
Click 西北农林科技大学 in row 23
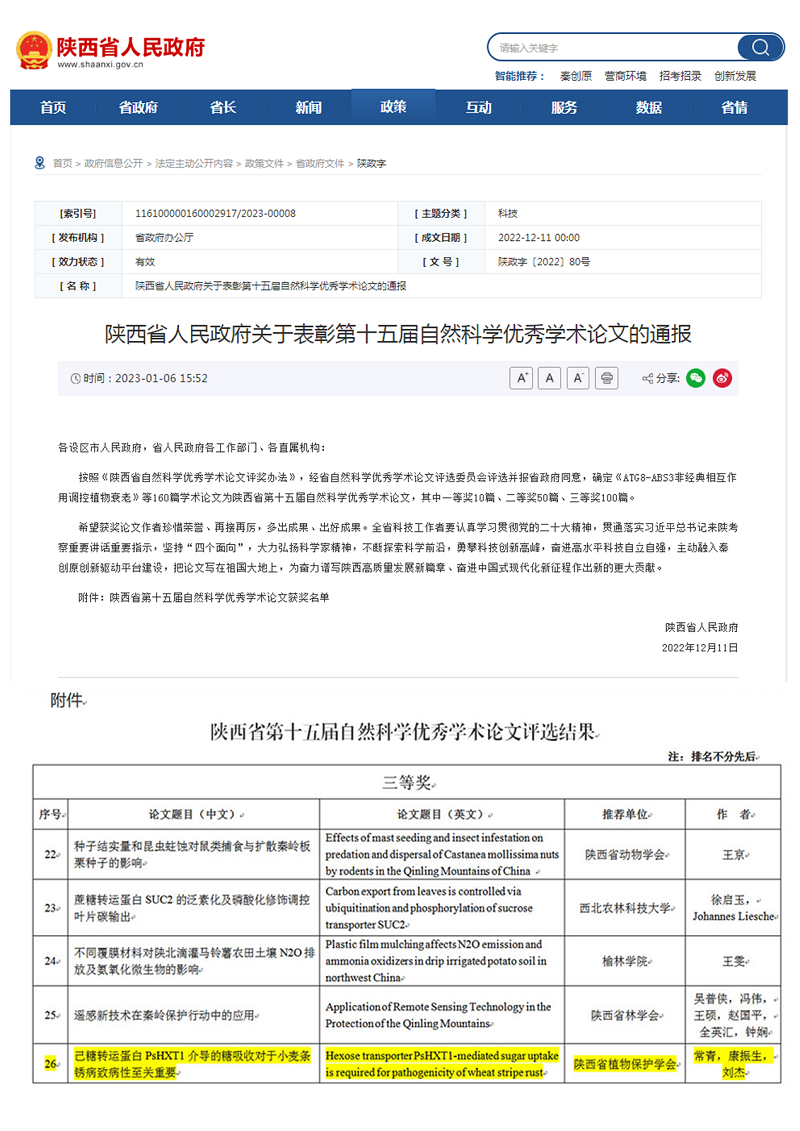tap(626, 908)
